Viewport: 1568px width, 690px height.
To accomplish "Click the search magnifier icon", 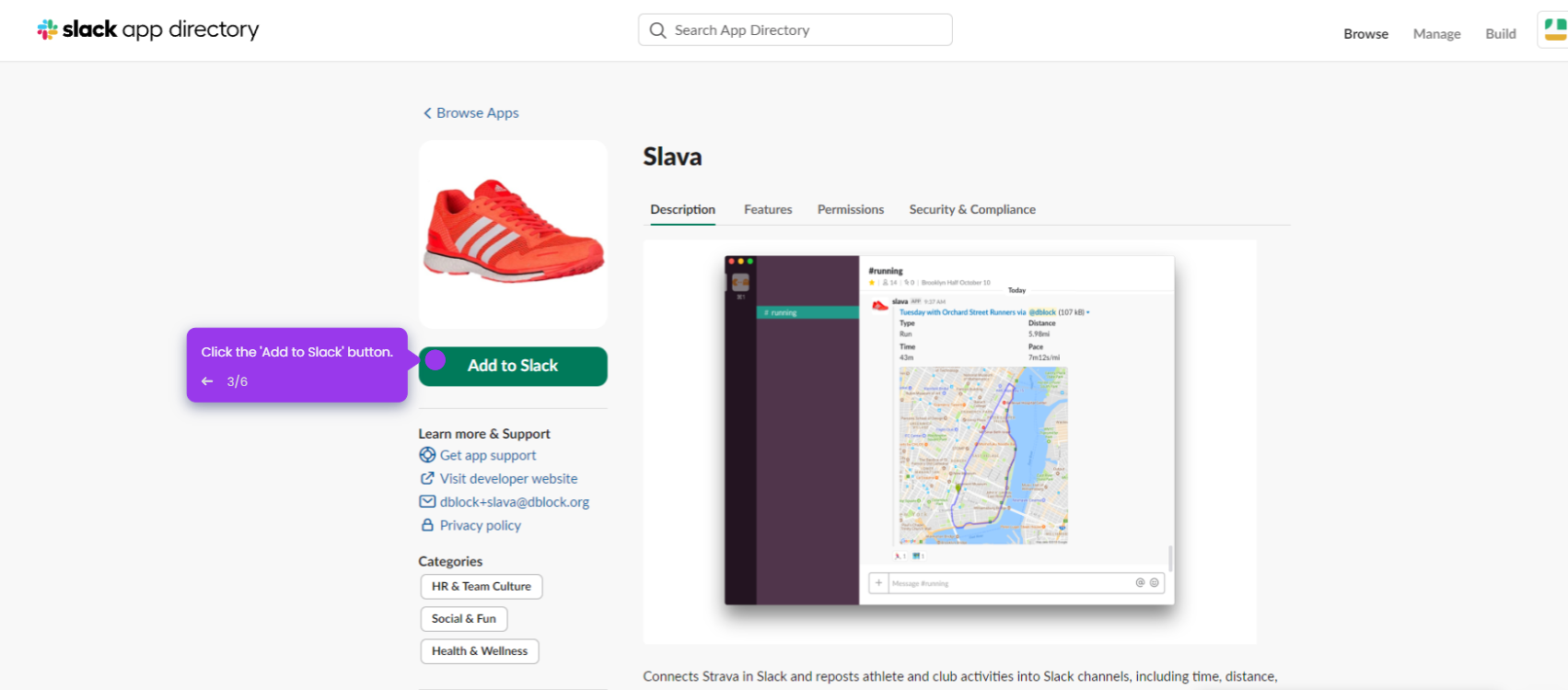I will (x=657, y=30).
